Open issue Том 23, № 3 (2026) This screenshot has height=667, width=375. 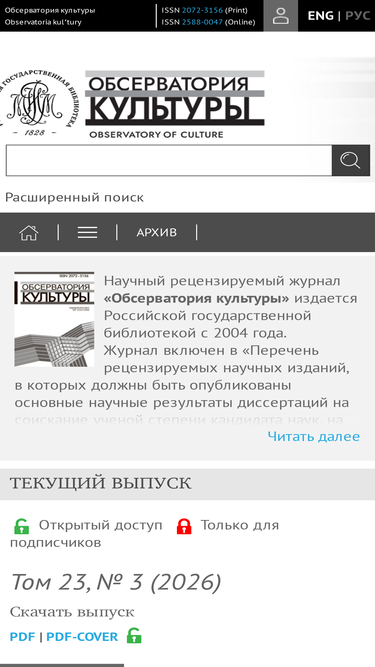click(x=116, y=582)
